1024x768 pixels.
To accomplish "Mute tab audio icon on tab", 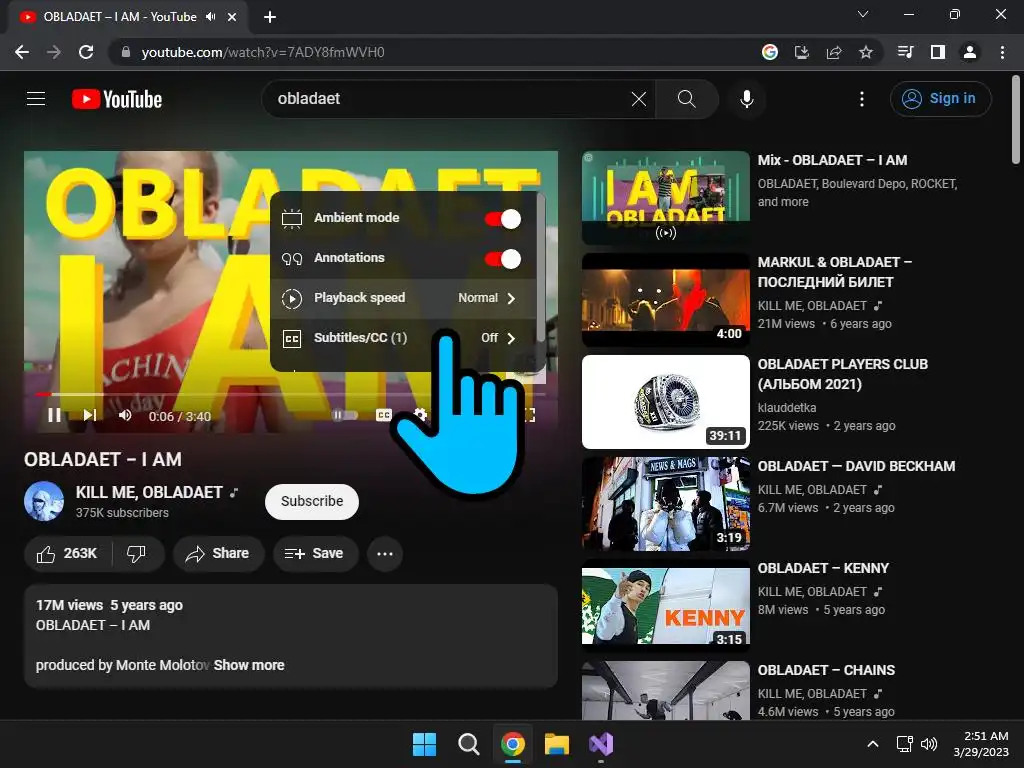I will click(x=210, y=16).
